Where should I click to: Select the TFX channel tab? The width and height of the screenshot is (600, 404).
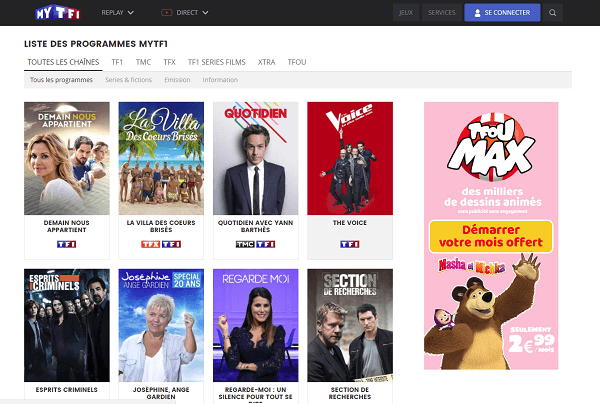[x=170, y=62]
